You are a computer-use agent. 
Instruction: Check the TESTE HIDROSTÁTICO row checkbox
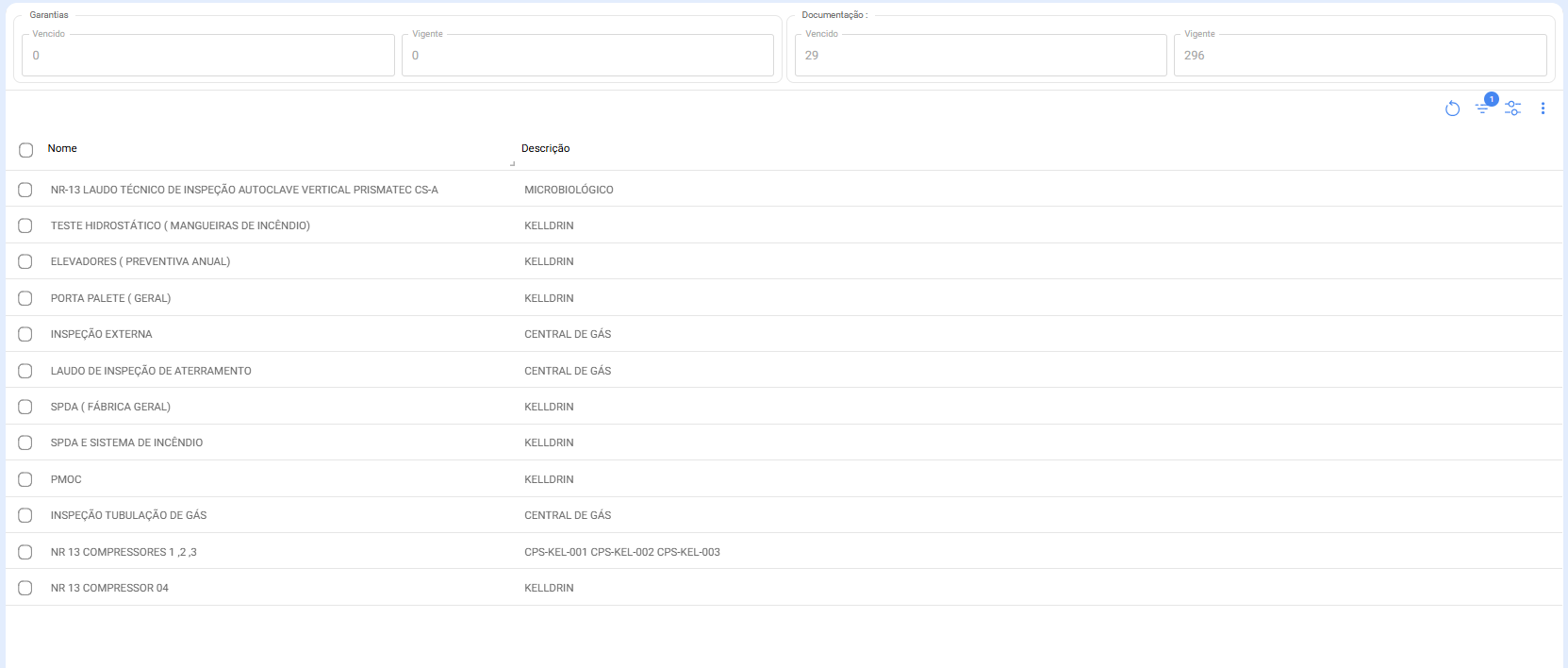point(25,225)
